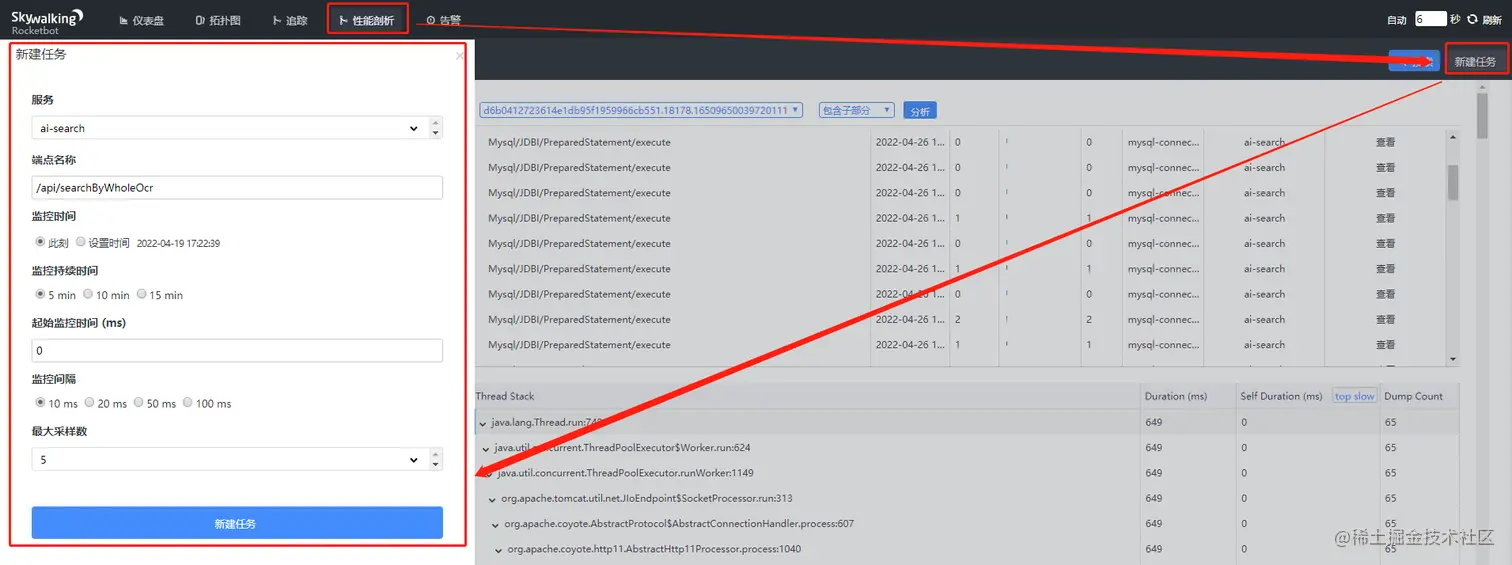1512x565 pixels.
Task: Submit with the blue 新建任务 button in the dialog
Action: 237,523
